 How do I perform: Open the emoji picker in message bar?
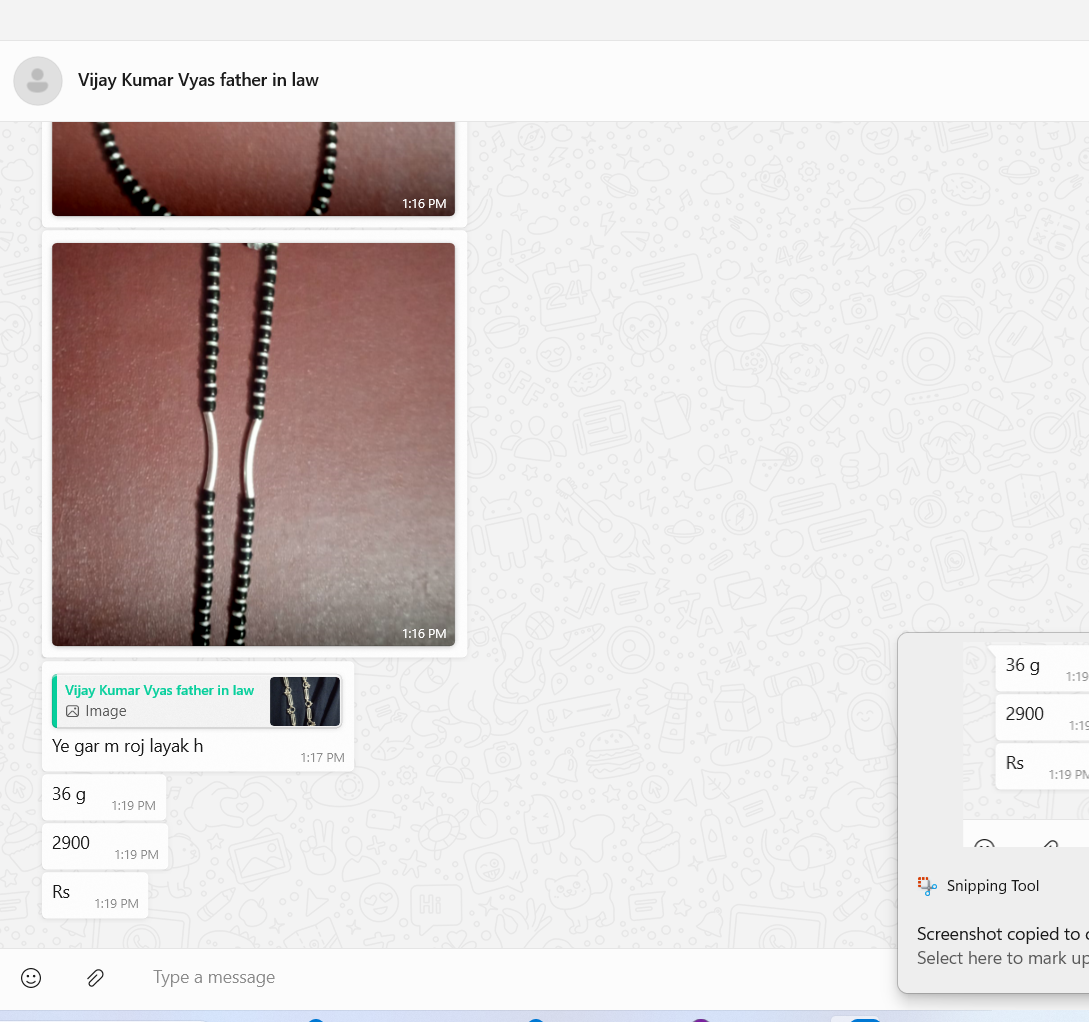(x=31, y=978)
